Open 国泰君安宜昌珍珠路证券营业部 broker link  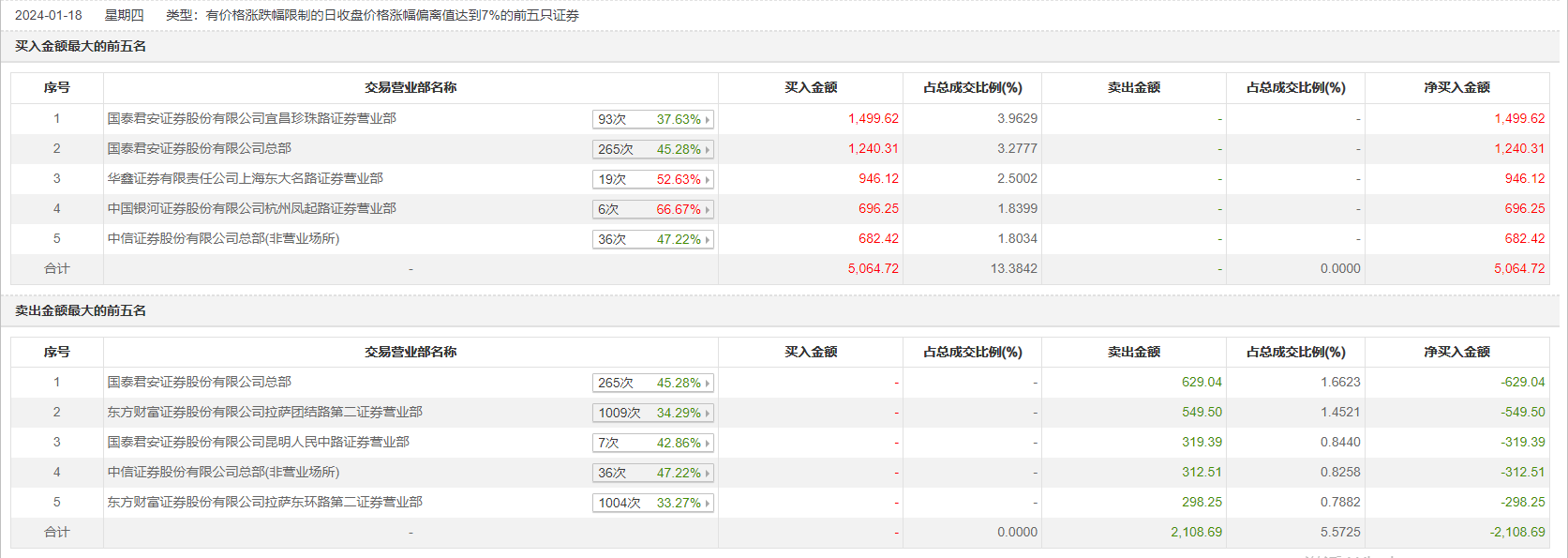coord(251,119)
